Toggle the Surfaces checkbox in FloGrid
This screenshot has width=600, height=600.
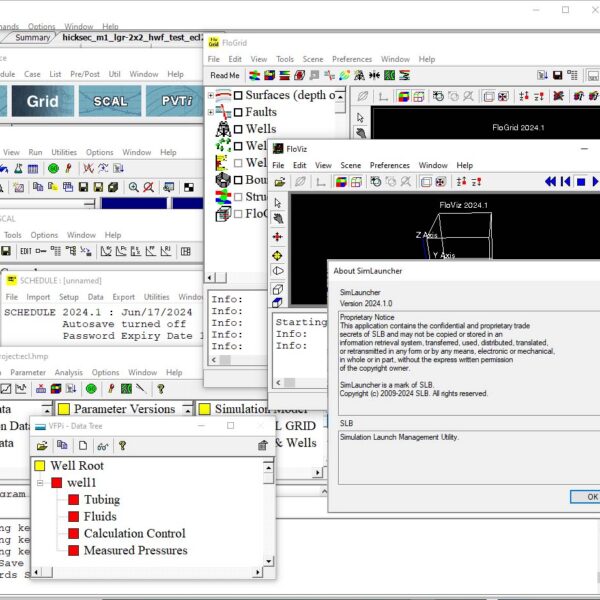pos(238,95)
